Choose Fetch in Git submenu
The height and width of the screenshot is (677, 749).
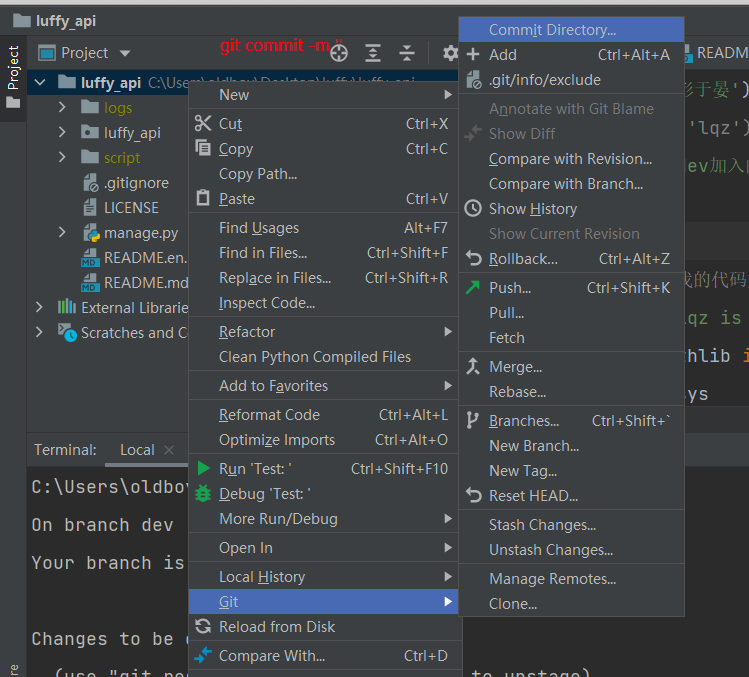pos(571,338)
